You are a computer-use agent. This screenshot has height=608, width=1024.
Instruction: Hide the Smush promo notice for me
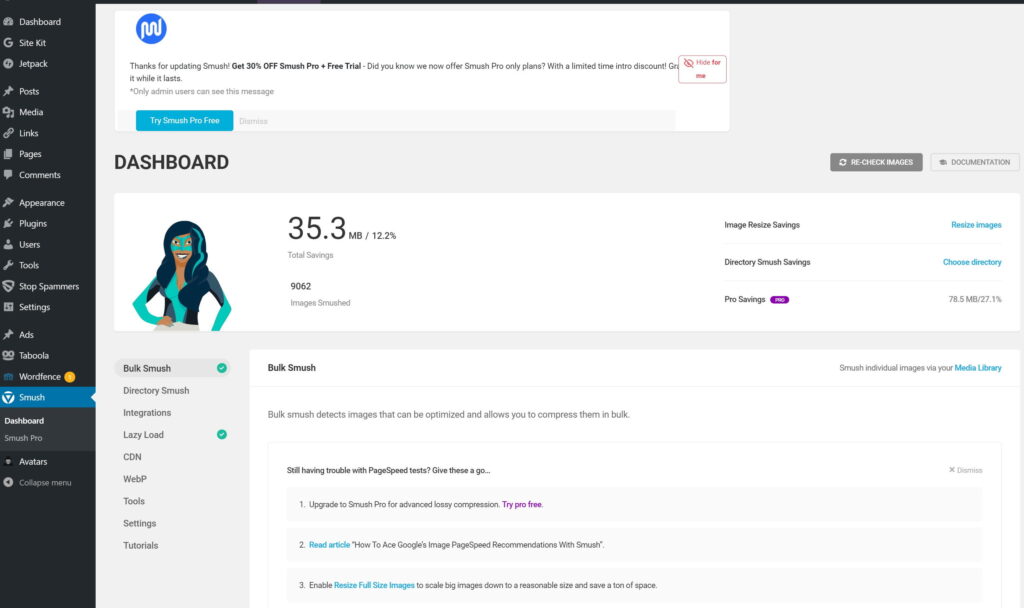click(x=702, y=68)
